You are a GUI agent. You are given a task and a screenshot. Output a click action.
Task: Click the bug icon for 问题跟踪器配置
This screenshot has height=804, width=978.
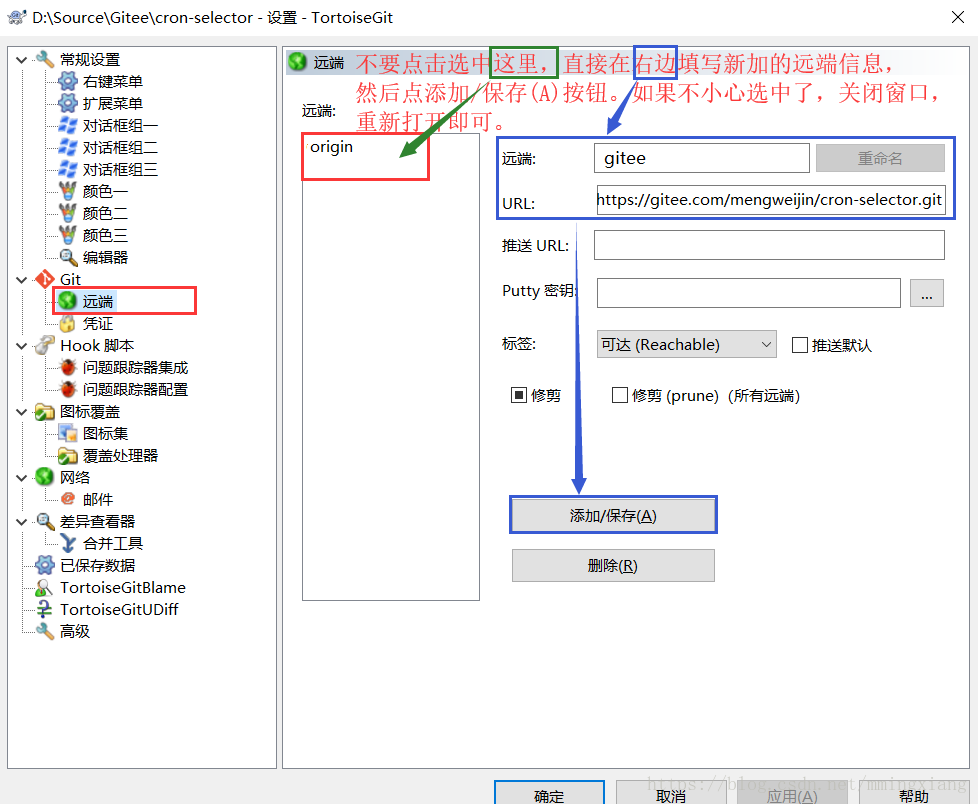67,389
